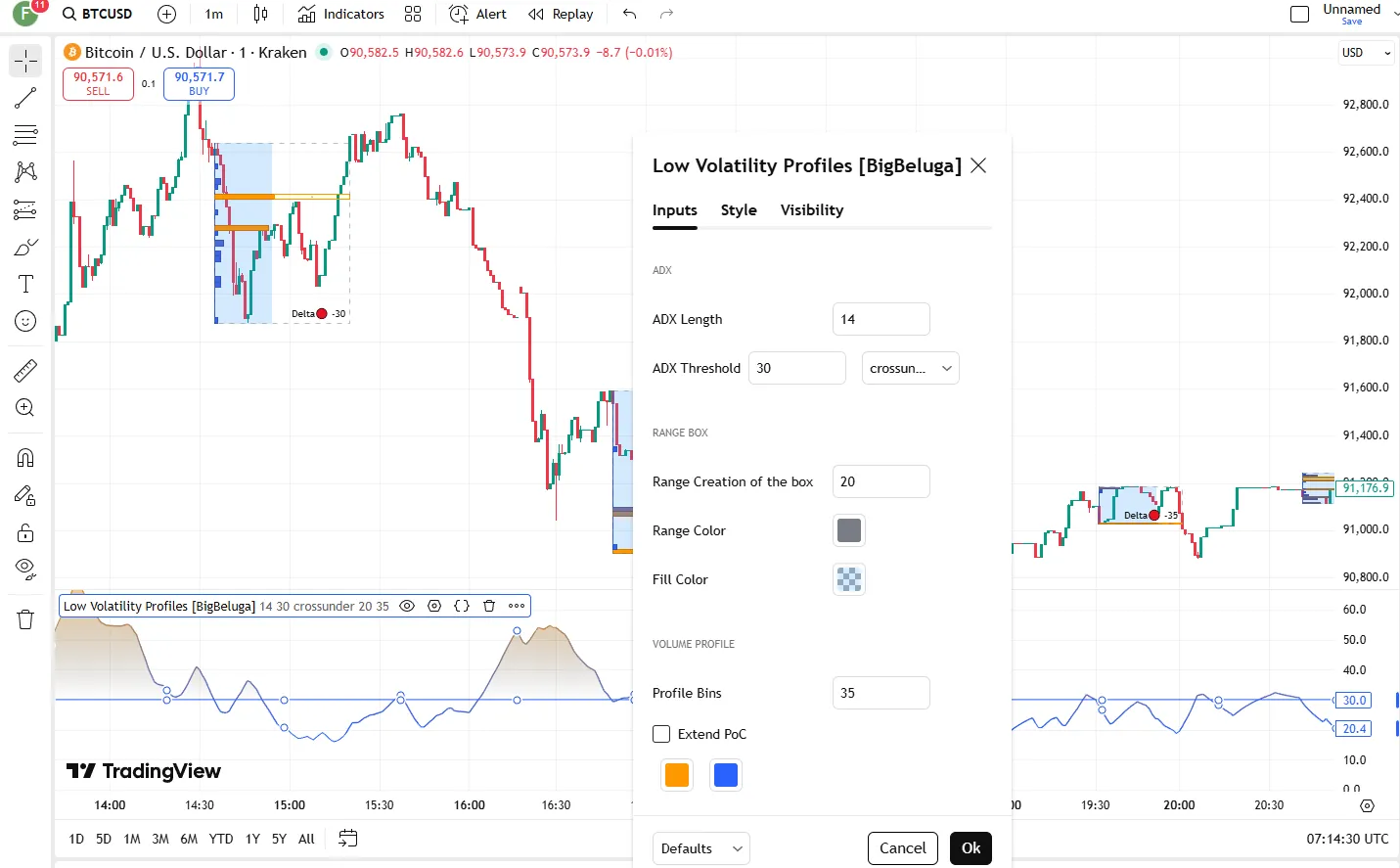This screenshot has height=868, width=1400.
Task: Select the Text tool in left toolbar
Action: [x=25, y=285]
